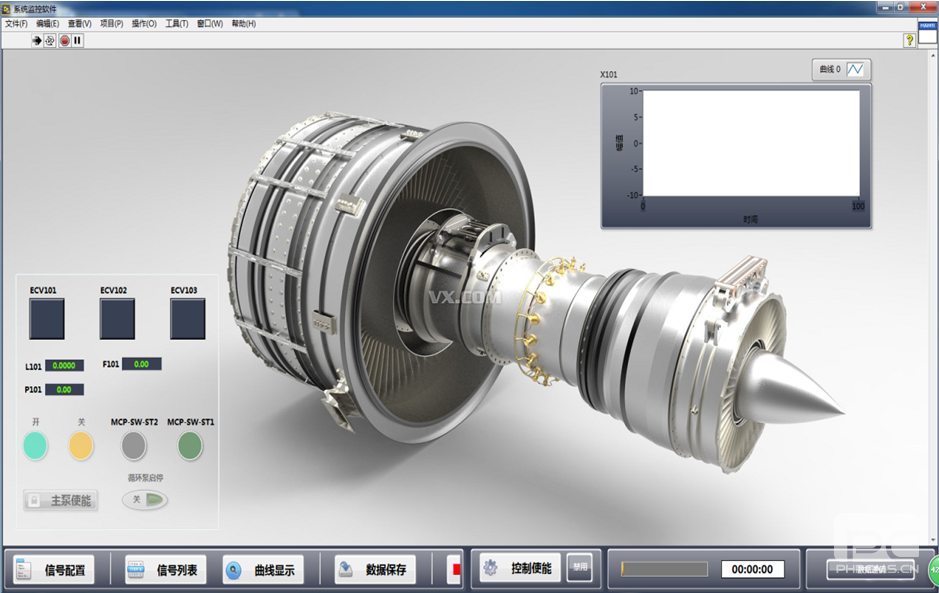Open the 曲线 0 plot legend style selector
939x593 pixels.
point(857,70)
